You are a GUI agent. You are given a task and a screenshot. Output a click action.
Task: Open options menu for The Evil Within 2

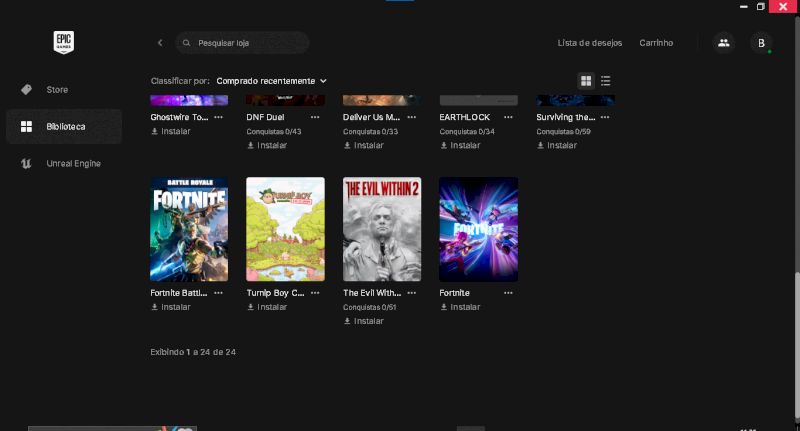click(412, 293)
